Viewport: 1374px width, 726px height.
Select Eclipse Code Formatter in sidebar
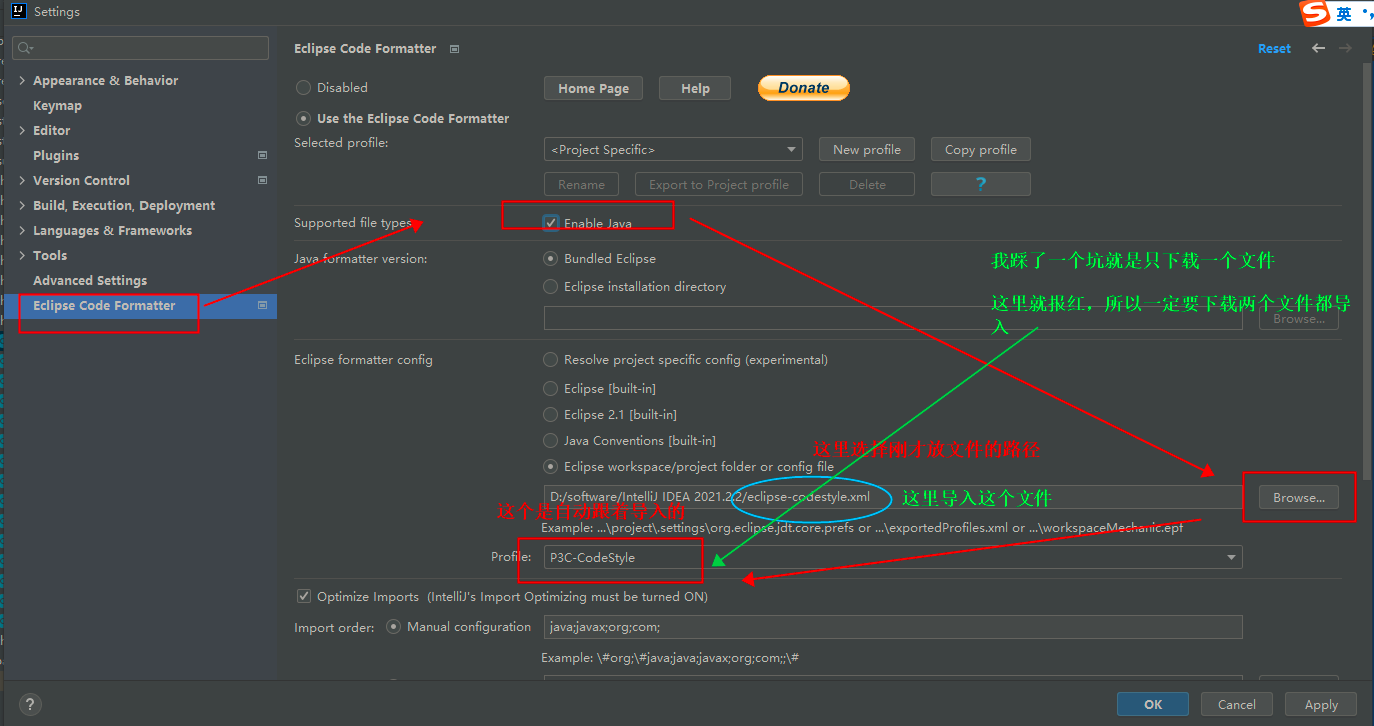[x=140, y=305]
